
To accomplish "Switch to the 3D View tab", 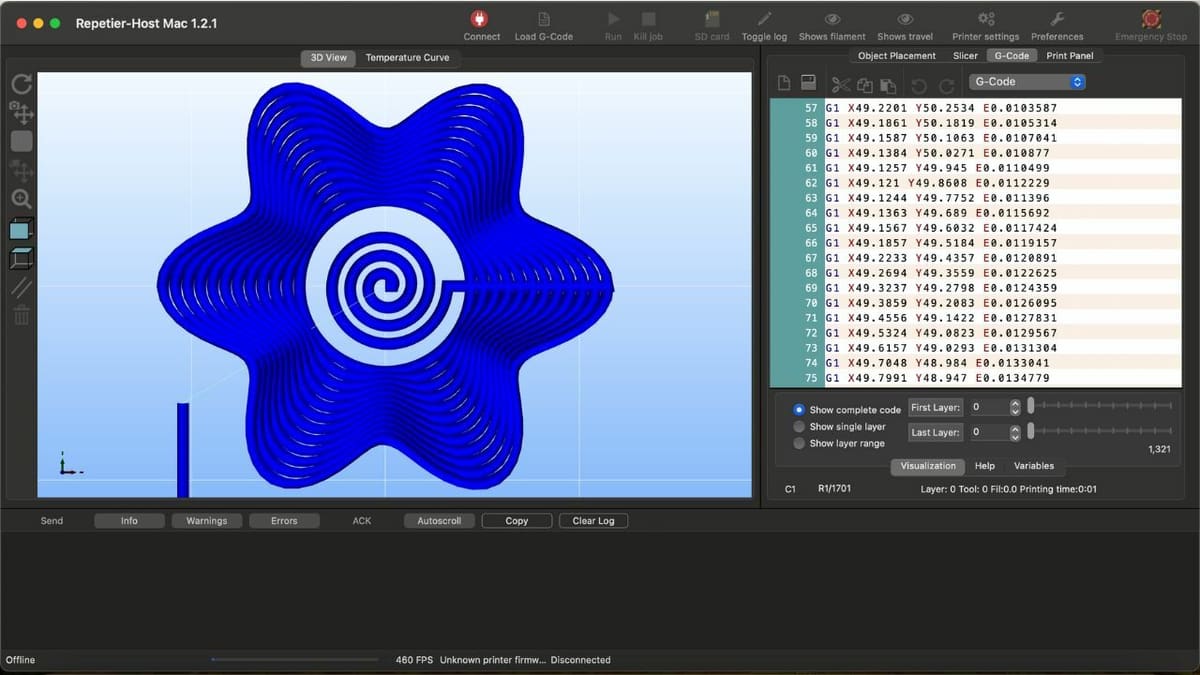I will [329, 57].
